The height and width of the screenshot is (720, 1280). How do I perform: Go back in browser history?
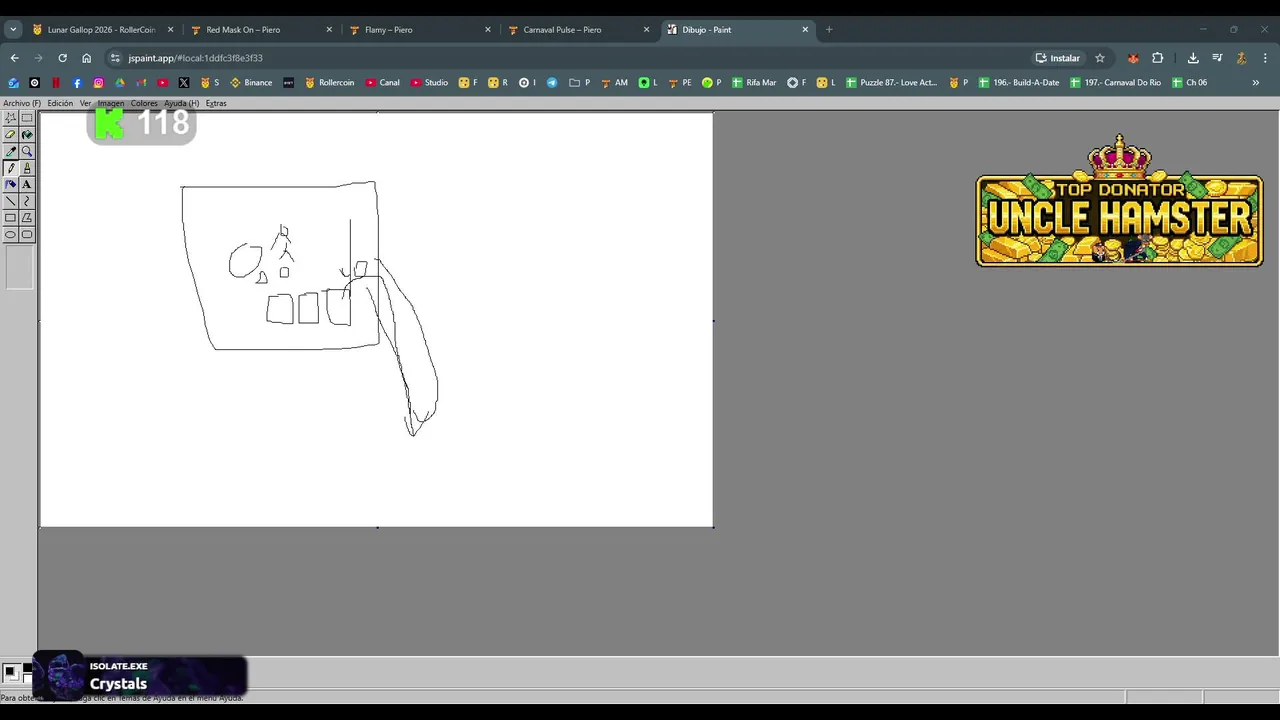tap(15, 58)
